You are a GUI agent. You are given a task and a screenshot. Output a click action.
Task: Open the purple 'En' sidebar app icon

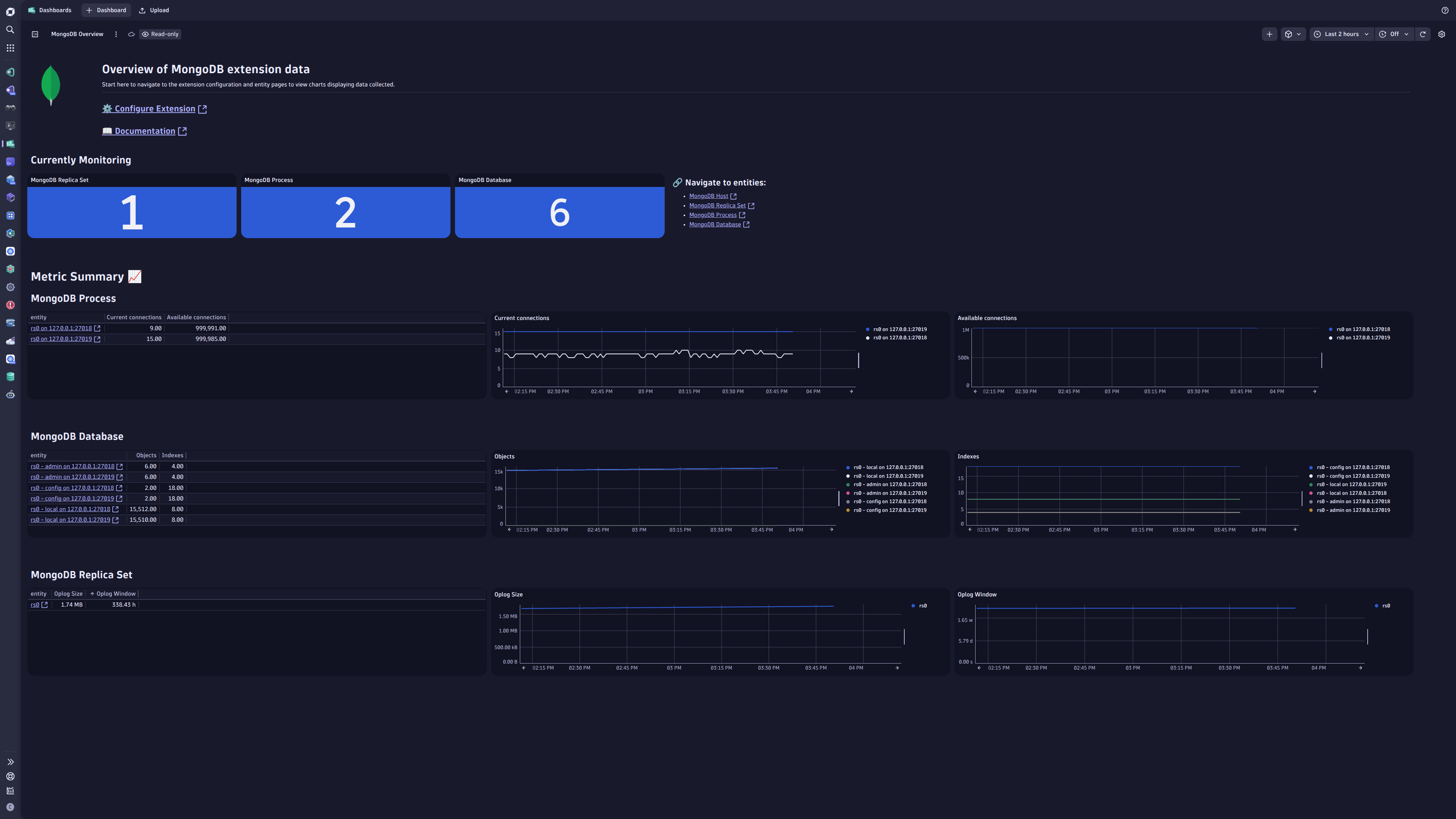pos(10,162)
